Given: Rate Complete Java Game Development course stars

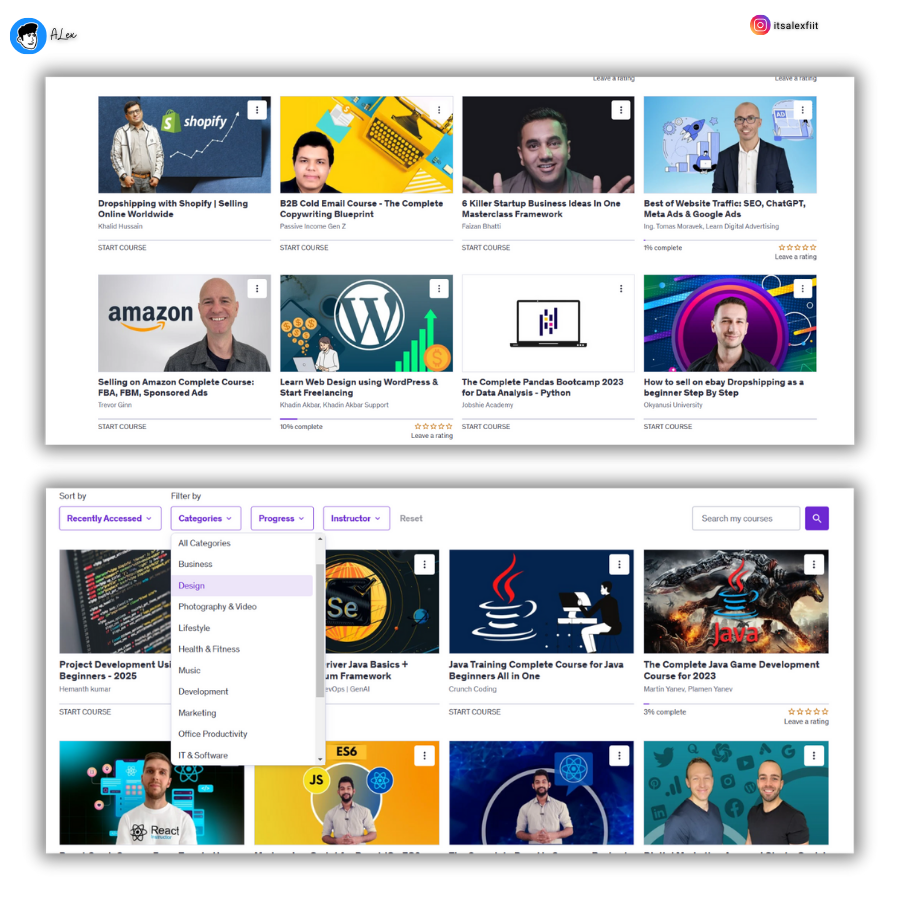Looking at the screenshot, I should click(808, 712).
